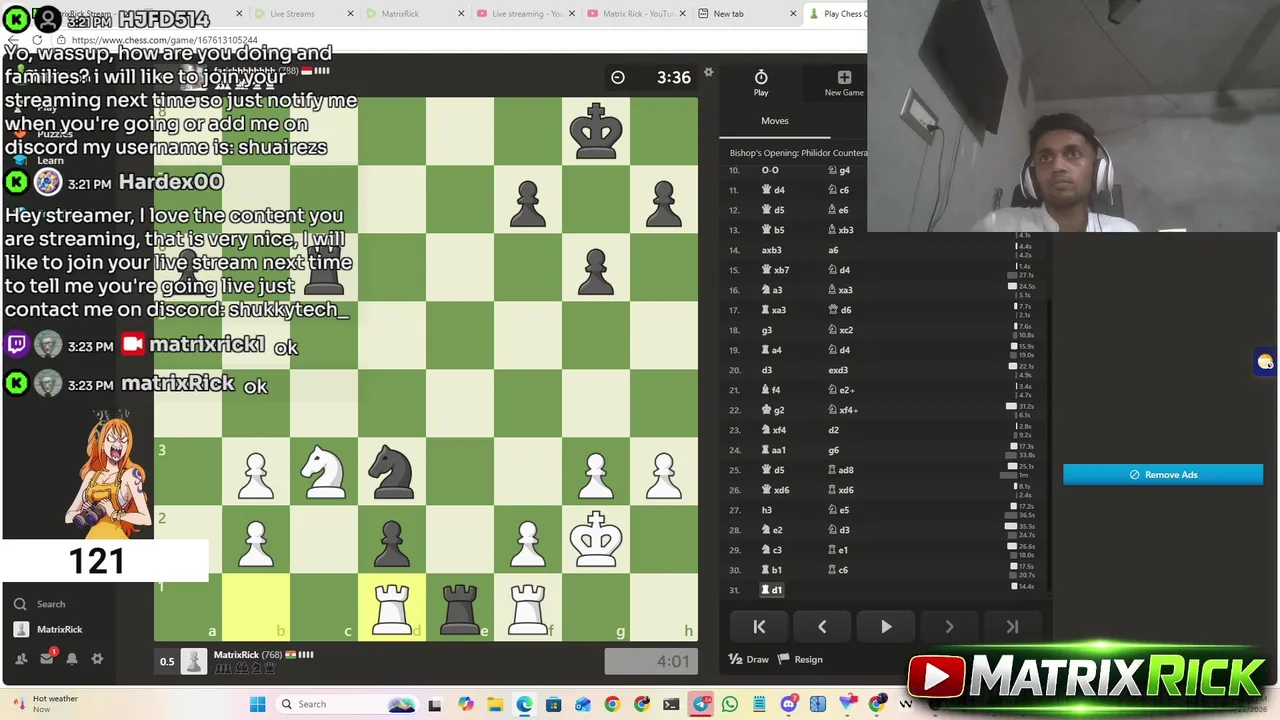Open the MatrixRick profile in the sidebar
1280x720 pixels.
click(x=49, y=629)
